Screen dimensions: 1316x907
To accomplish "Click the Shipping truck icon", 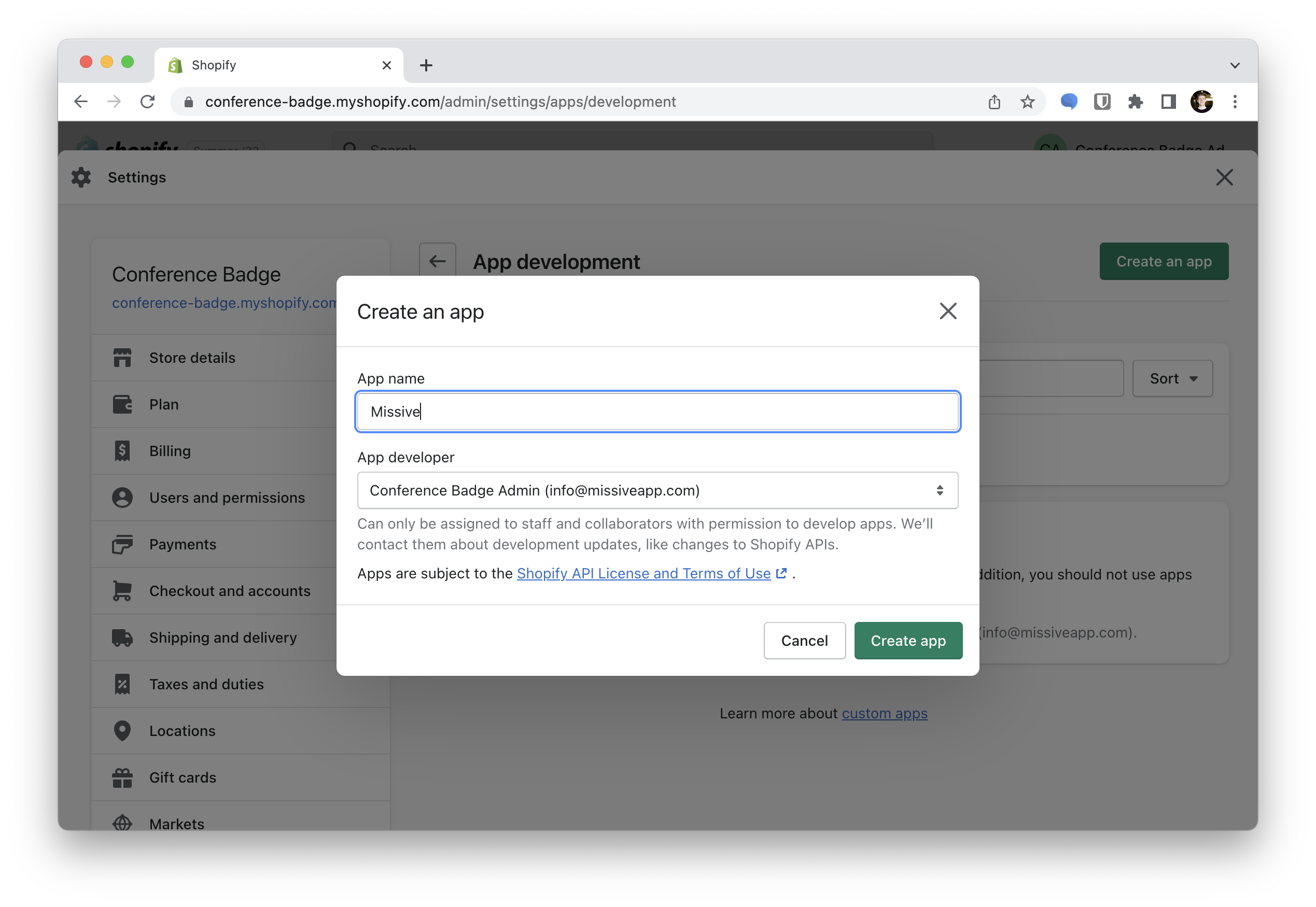I will point(122,637).
